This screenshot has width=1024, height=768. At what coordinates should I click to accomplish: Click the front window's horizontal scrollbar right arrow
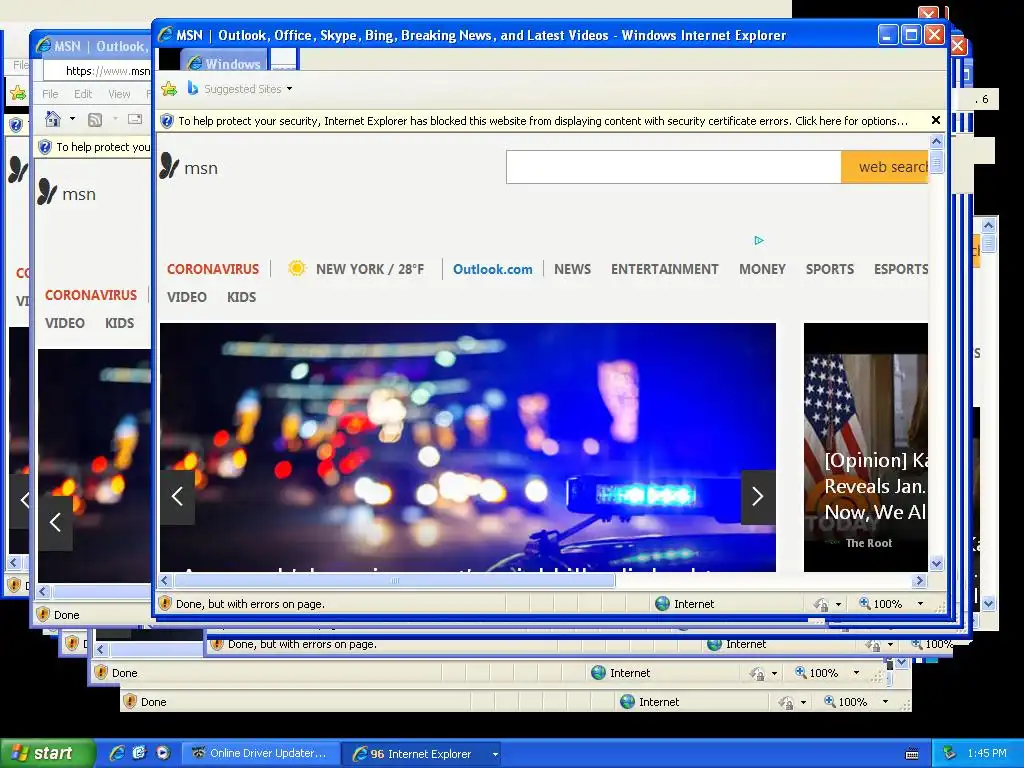point(920,580)
